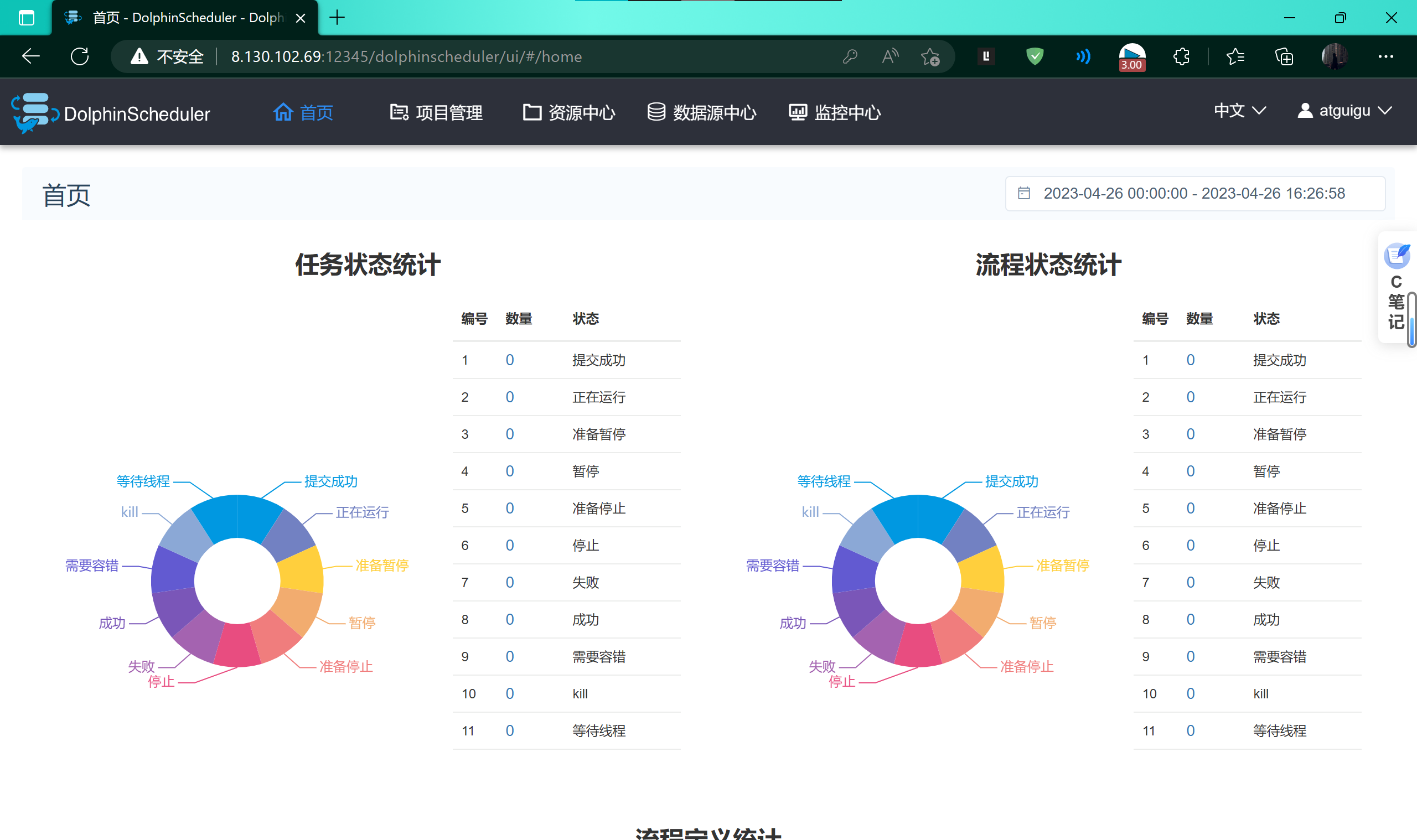The height and width of the screenshot is (840, 1417).
Task: Expand the atguigu user dropdown
Action: (x=1344, y=111)
